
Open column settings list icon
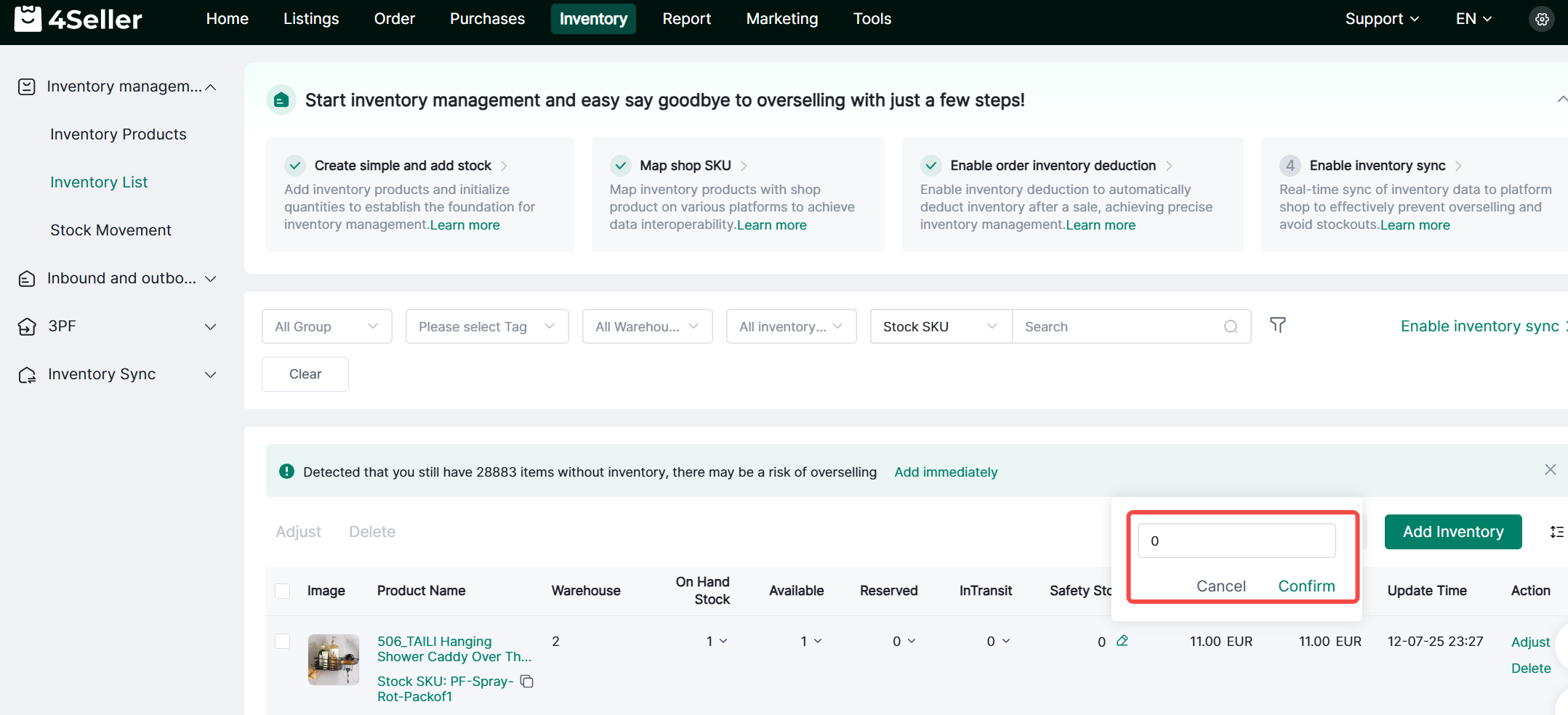tap(1556, 532)
